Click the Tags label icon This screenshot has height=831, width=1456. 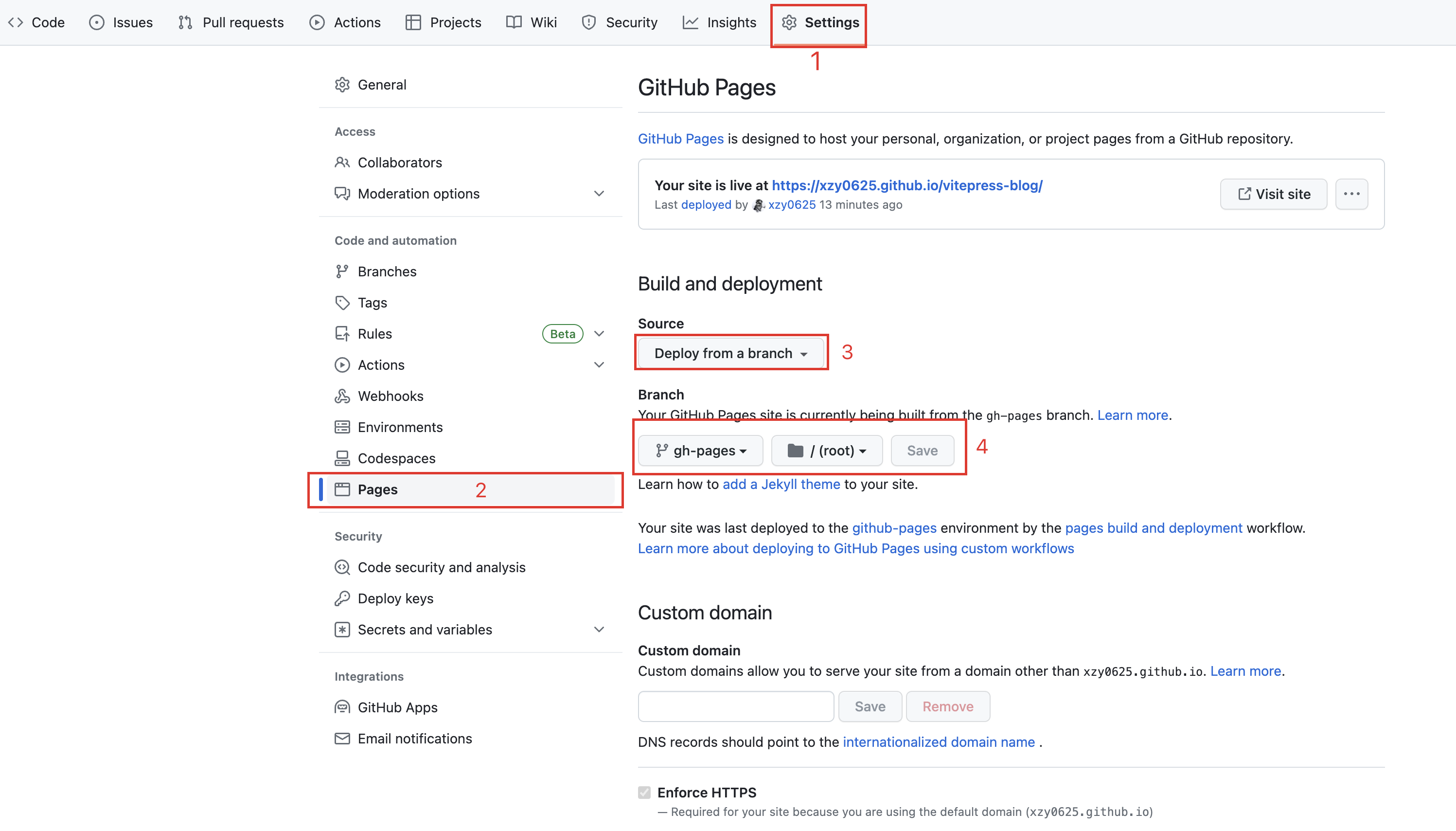[x=342, y=303]
